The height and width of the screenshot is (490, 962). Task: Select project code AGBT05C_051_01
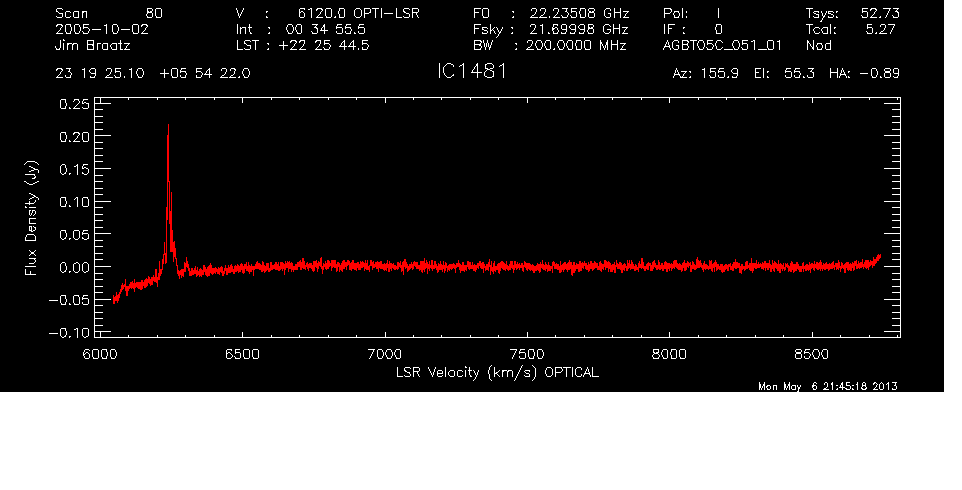[x=723, y=46]
